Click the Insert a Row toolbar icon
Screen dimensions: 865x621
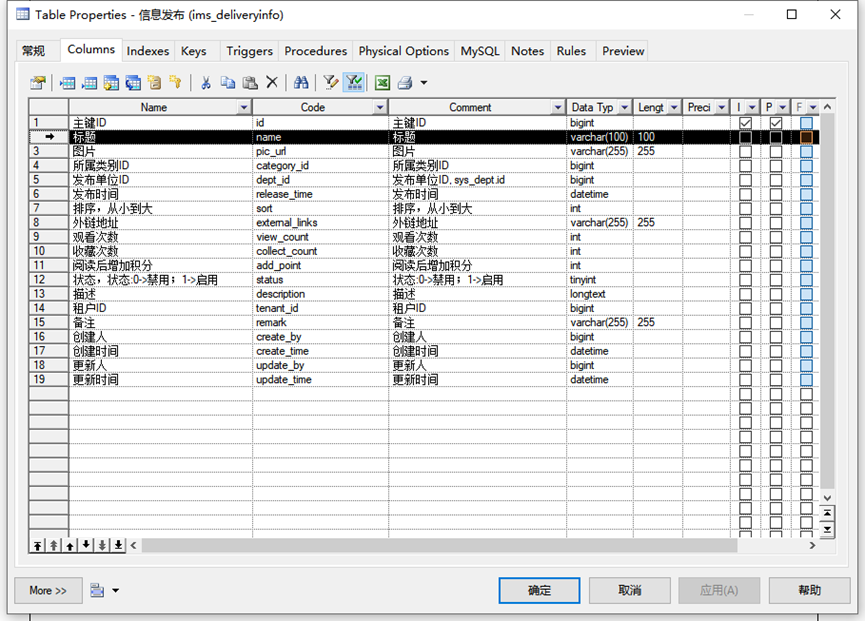(68, 83)
